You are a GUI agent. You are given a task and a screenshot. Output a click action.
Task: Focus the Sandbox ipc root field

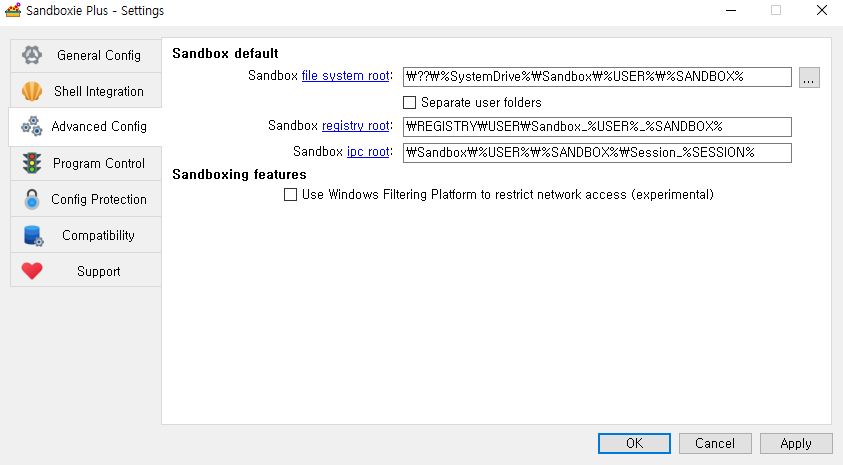(597, 153)
